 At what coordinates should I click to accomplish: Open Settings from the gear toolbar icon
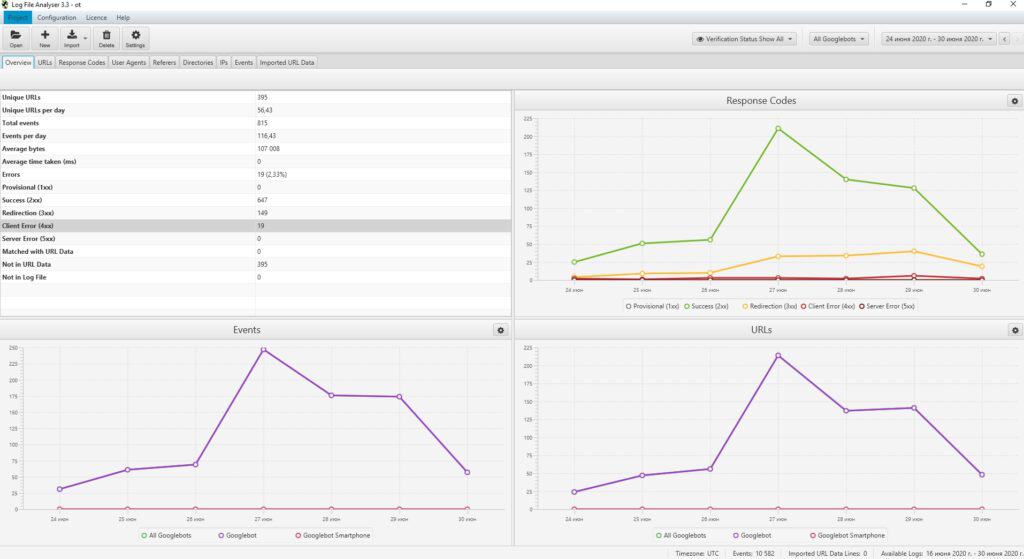[135, 39]
